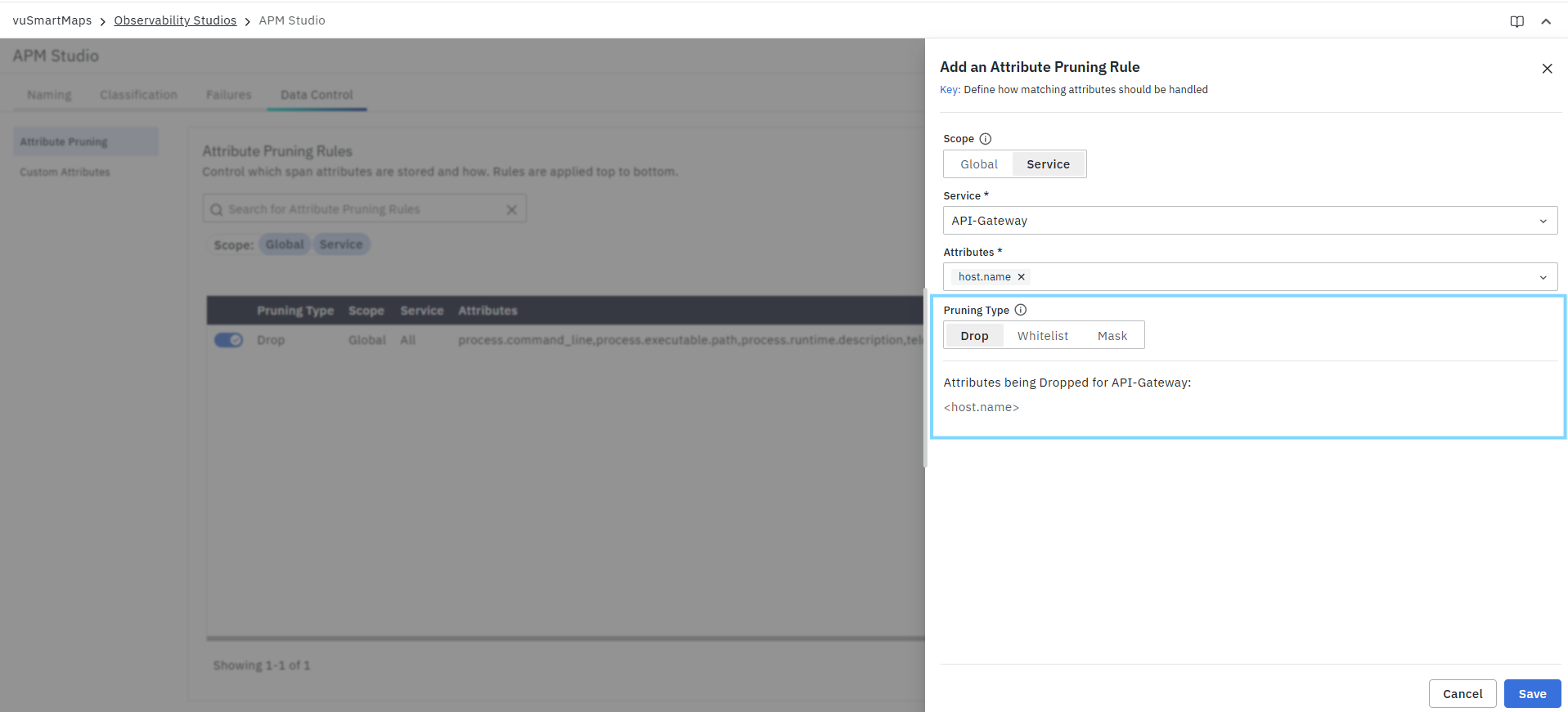Open Custom Attributes in the sidebar
This screenshot has height=712, width=1568.
pyautogui.click(x=65, y=172)
